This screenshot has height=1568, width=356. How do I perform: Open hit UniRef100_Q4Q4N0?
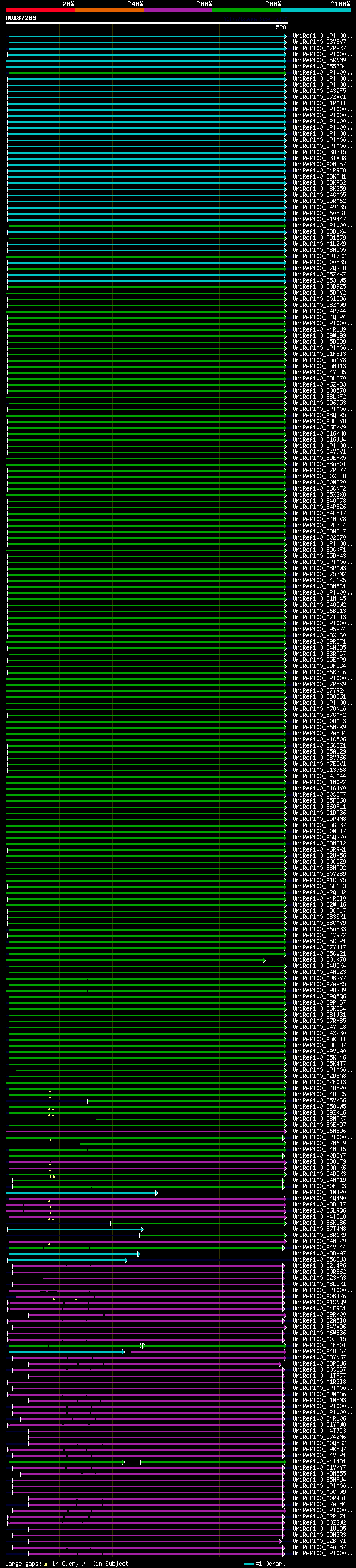pyautogui.click(x=319, y=1199)
